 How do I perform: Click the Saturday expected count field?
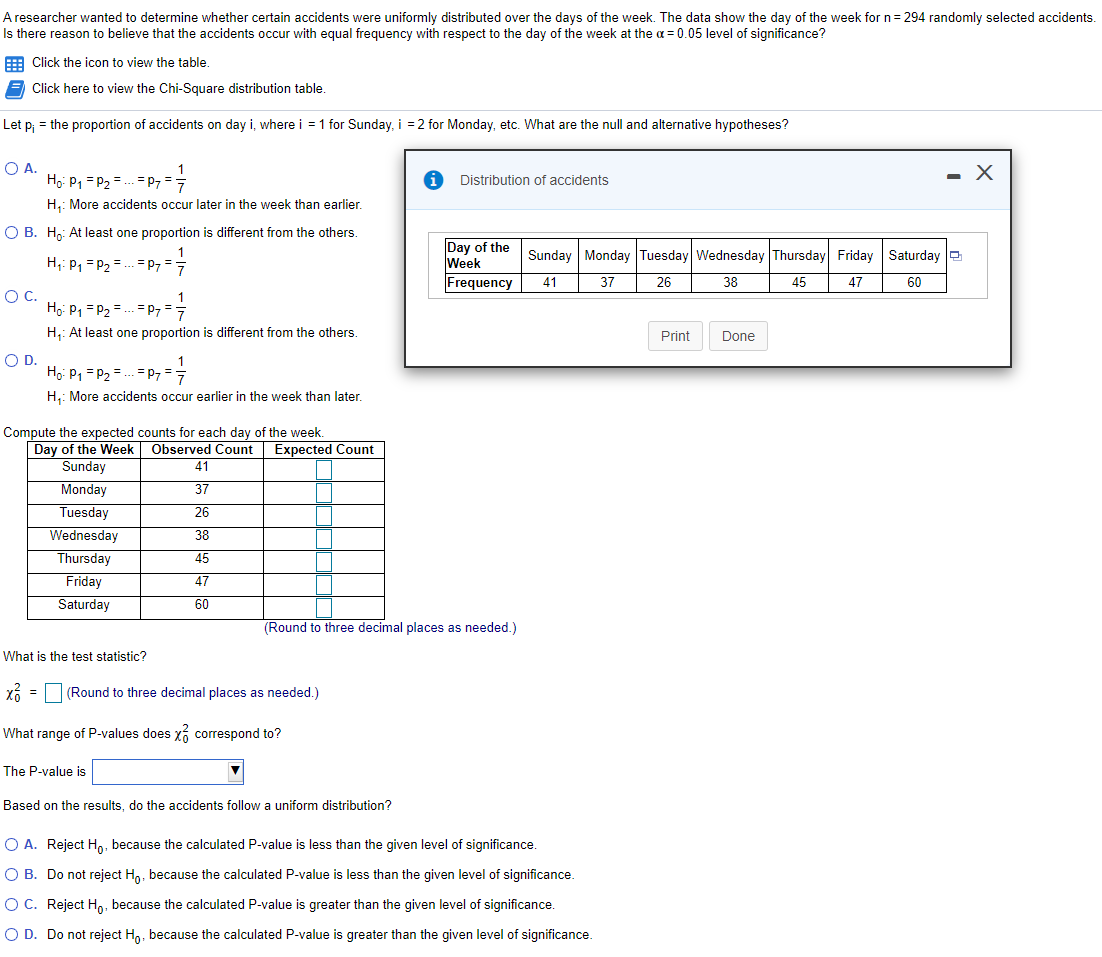pos(322,605)
